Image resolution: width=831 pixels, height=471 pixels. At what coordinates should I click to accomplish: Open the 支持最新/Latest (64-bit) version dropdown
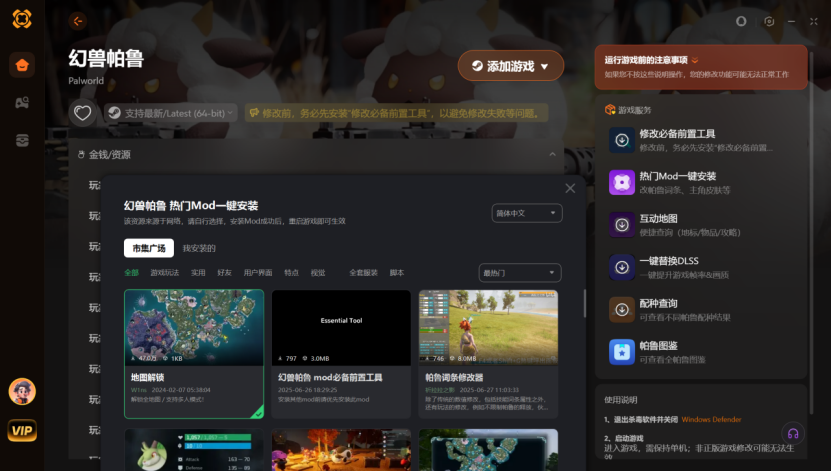pos(171,113)
